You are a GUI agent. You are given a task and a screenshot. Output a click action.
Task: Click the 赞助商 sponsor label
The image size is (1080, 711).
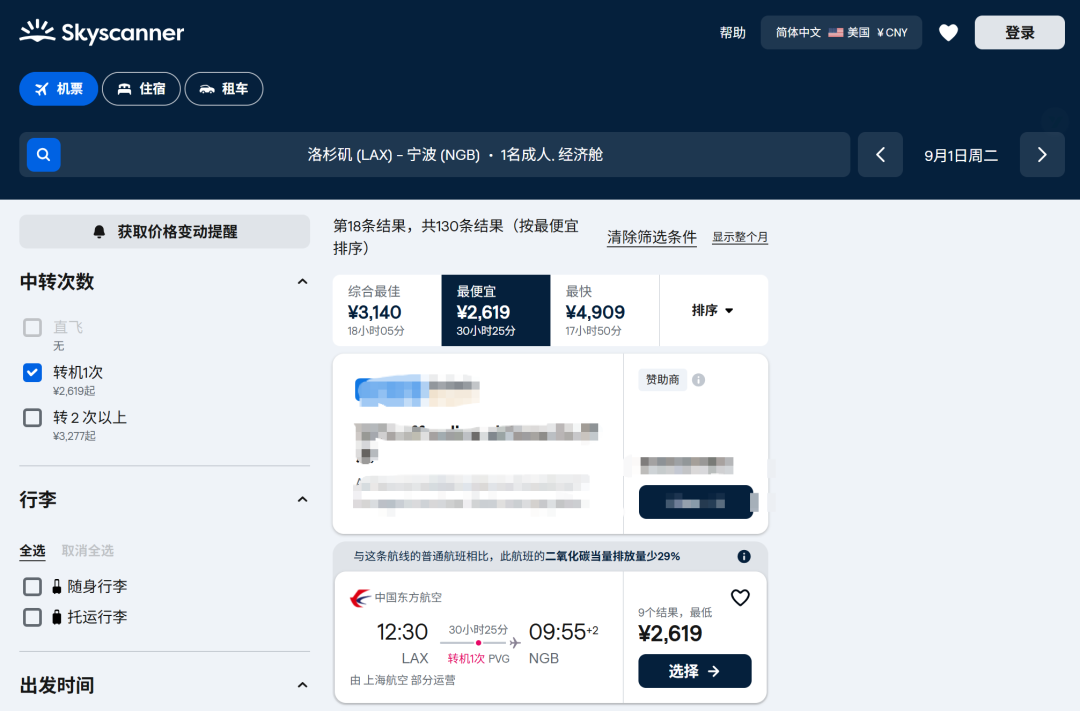(x=663, y=380)
